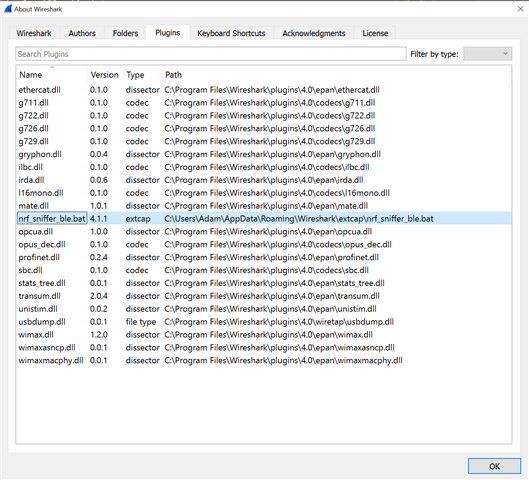Click version 0.0.6 of irda.dll
Viewport: 529px width, 480px height.
[99, 180]
